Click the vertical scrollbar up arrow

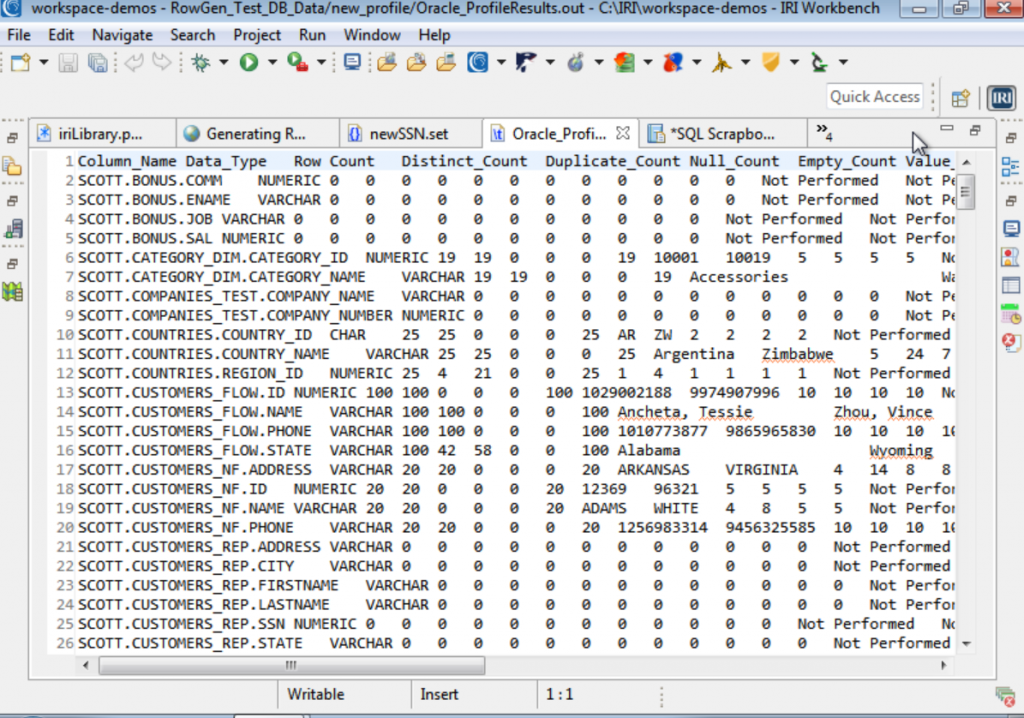coord(966,161)
